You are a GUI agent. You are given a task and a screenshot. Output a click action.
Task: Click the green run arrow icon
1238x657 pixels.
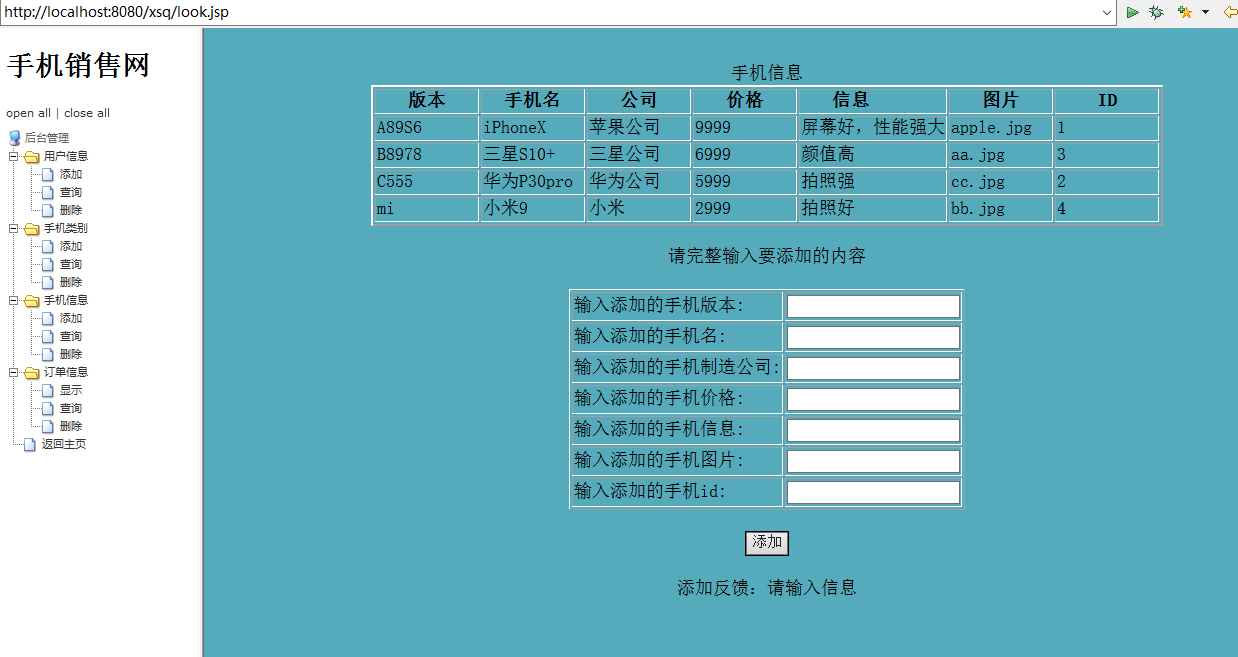(x=1132, y=12)
